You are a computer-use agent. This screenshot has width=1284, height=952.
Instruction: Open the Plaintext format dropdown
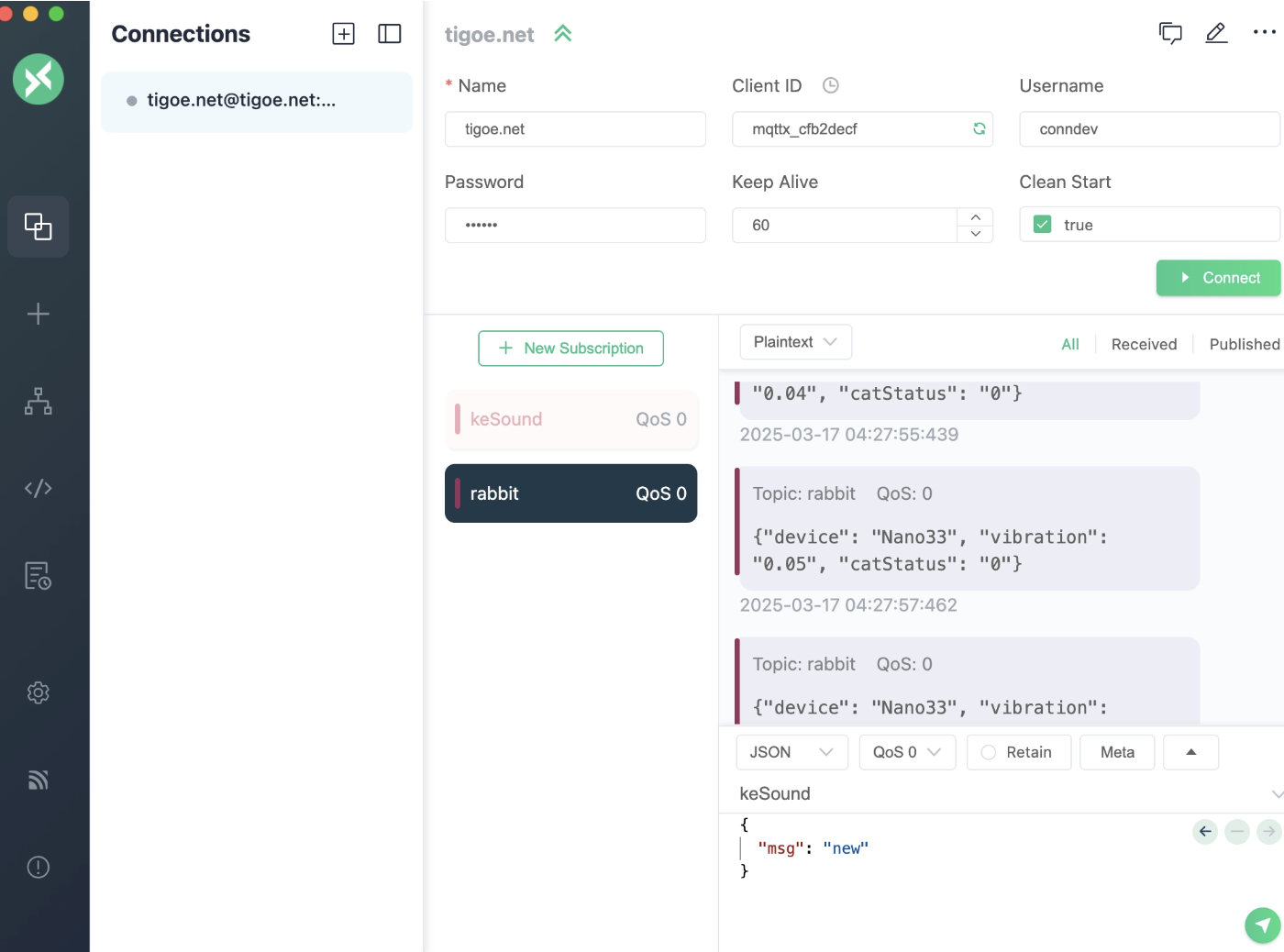[x=795, y=342]
